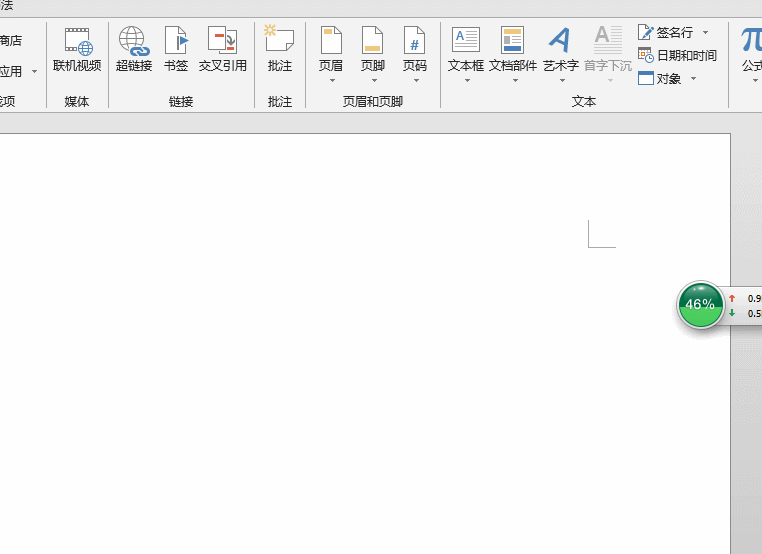
Task: Click the Object (对象) window icon
Action: click(646, 79)
